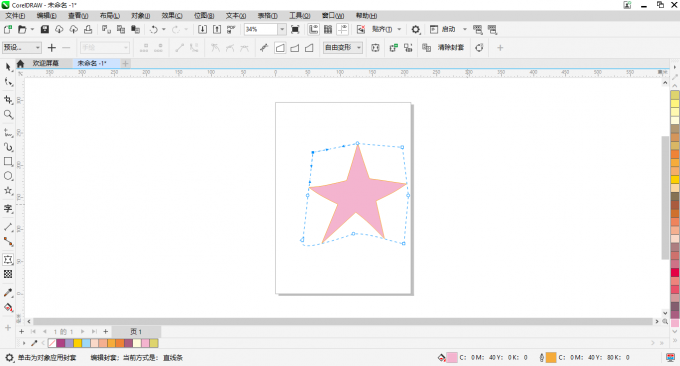Viewport: 680px width, 366px height.
Task: Select the Eyedropper tool
Action: [x=8, y=293]
